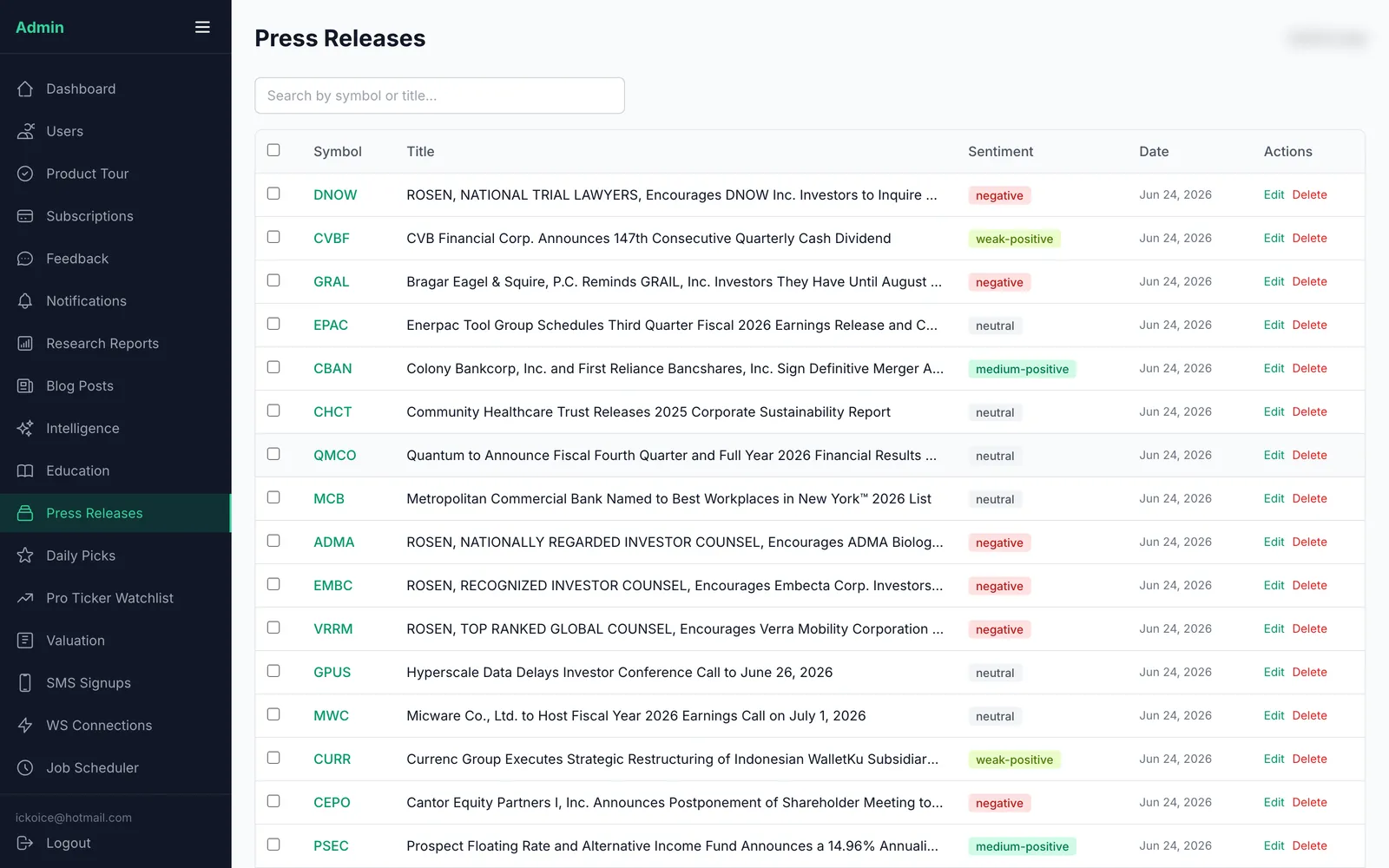This screenshot has width=1389, height=868.
Task: Click the negative badge in CEPO row
Action: (999, 803)
